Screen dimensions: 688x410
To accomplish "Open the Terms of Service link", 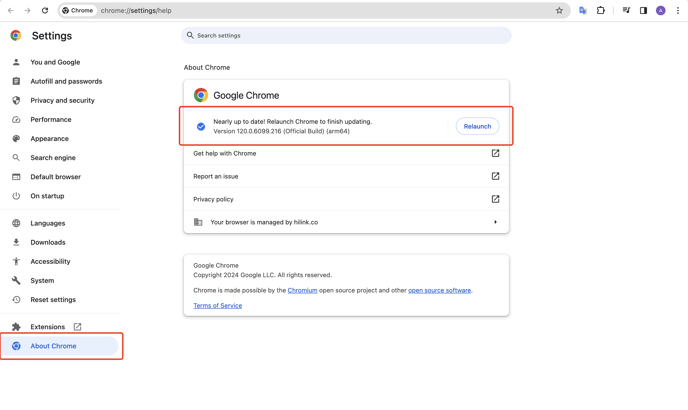I will (218, 306).
